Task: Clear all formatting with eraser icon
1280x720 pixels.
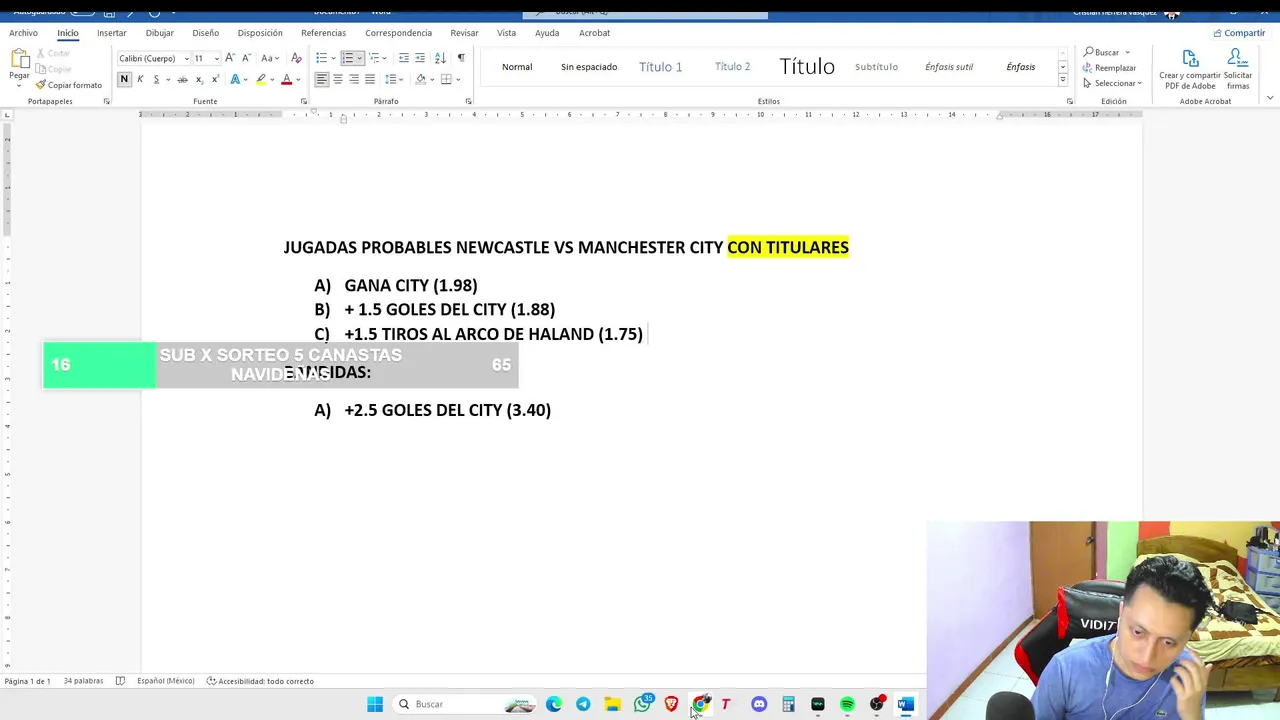Action: point(296,58)
